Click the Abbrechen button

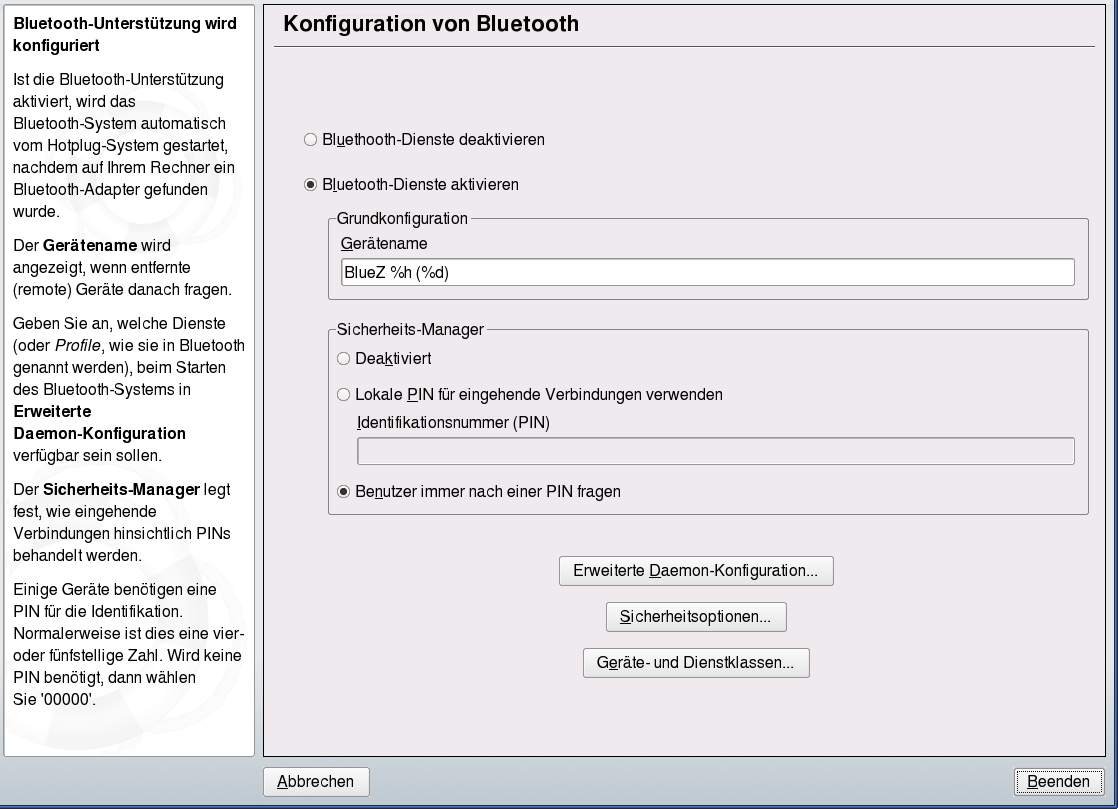click(316, 782)
